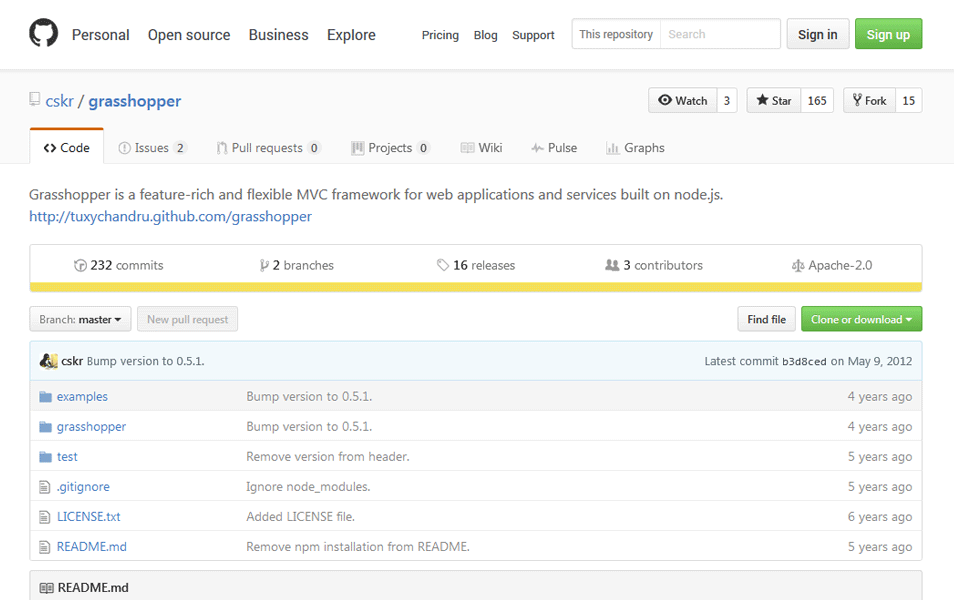Viewport: 954px width, 600px height.
Task: Open the Explore menu item
Action: click(x=351, y=35)
